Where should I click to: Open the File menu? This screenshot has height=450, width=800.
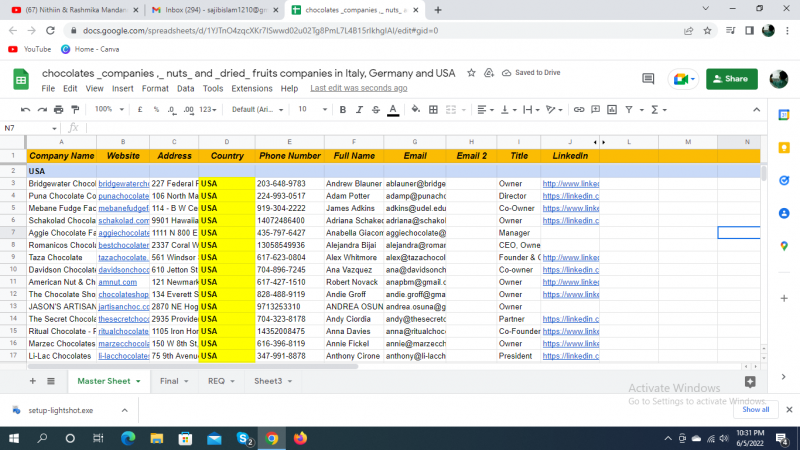click(x=48, y=88)
